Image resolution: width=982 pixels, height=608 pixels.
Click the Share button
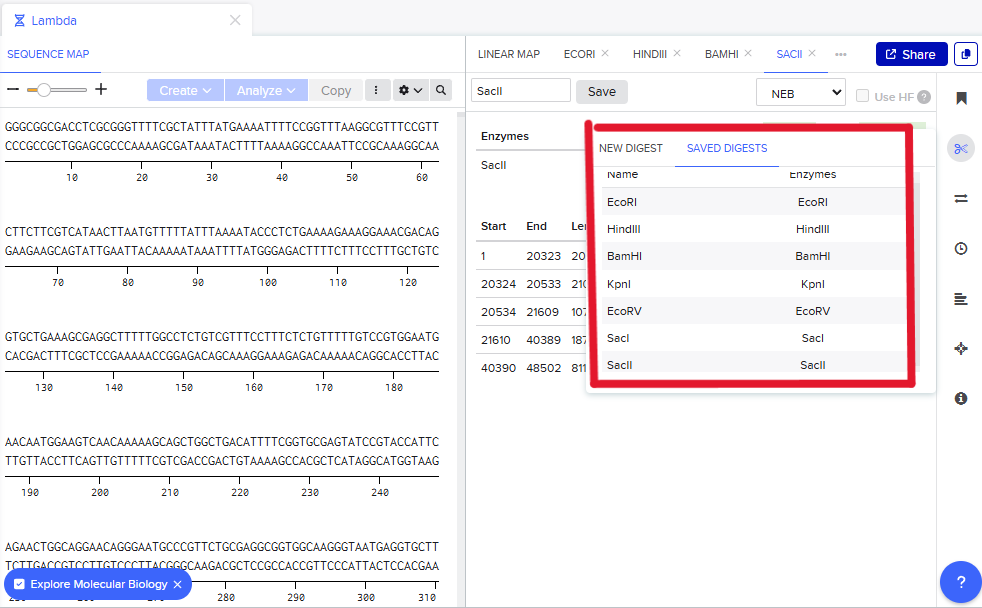pos(911,54)
